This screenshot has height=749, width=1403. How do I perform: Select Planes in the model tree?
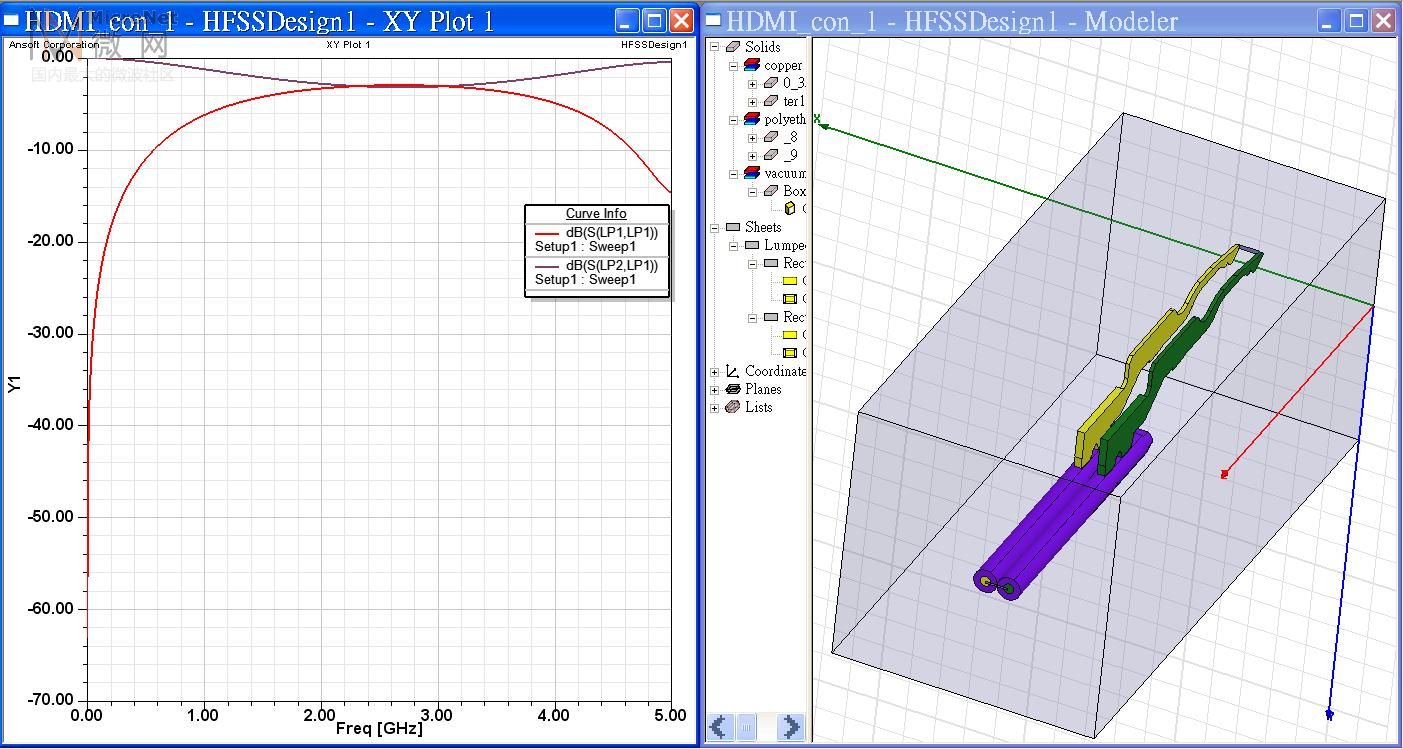763,389
